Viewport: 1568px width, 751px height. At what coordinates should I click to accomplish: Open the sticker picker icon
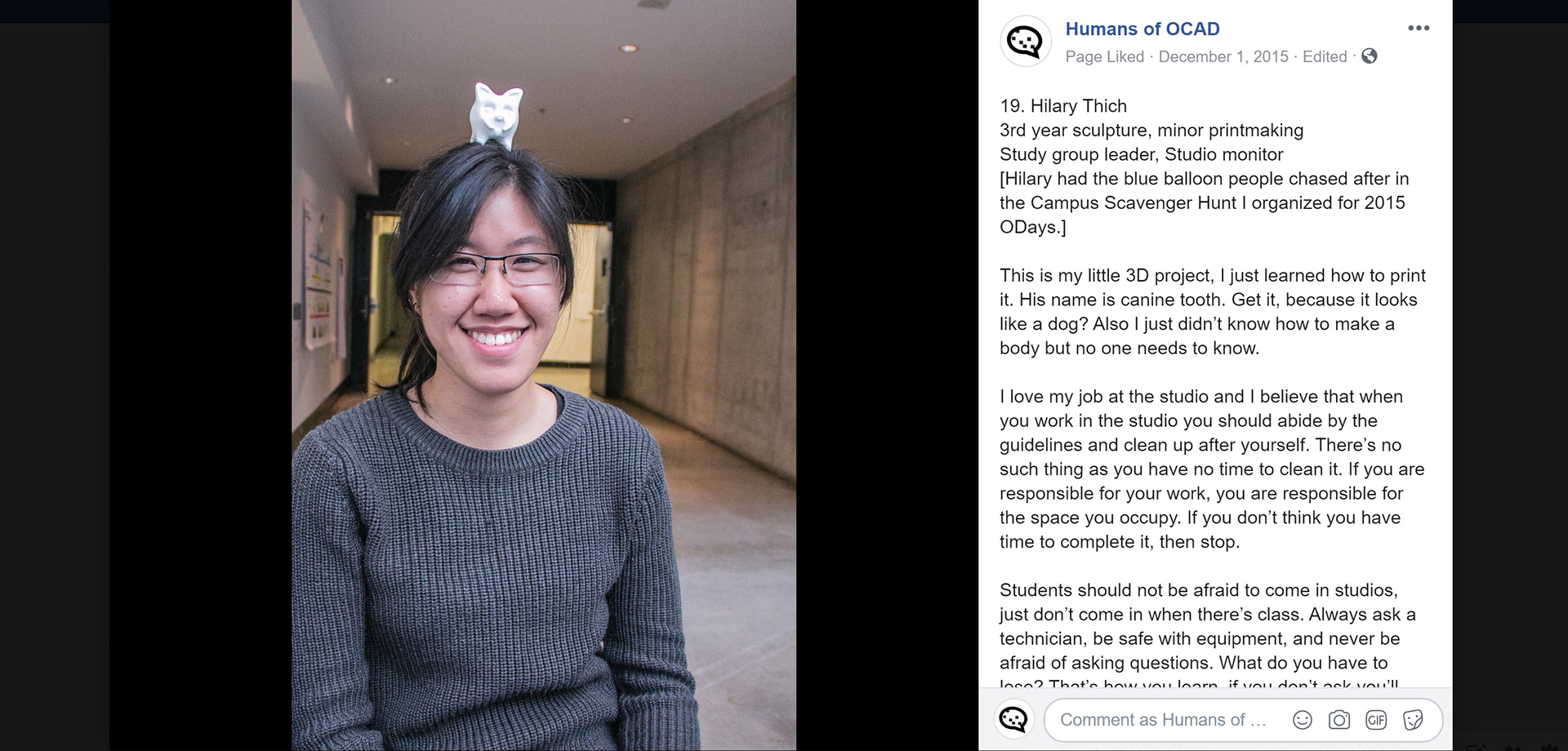1413,720
